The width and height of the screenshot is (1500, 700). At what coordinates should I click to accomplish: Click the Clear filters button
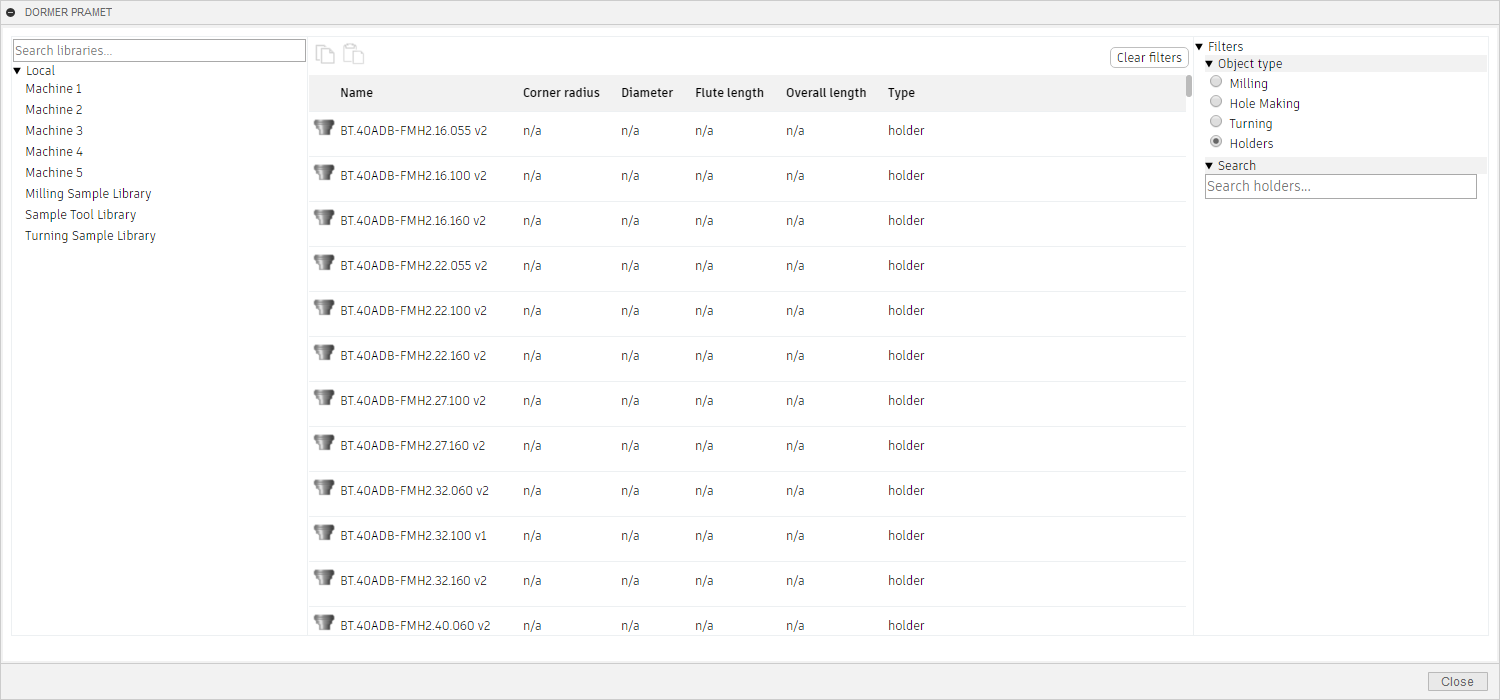click(1149, 58)
